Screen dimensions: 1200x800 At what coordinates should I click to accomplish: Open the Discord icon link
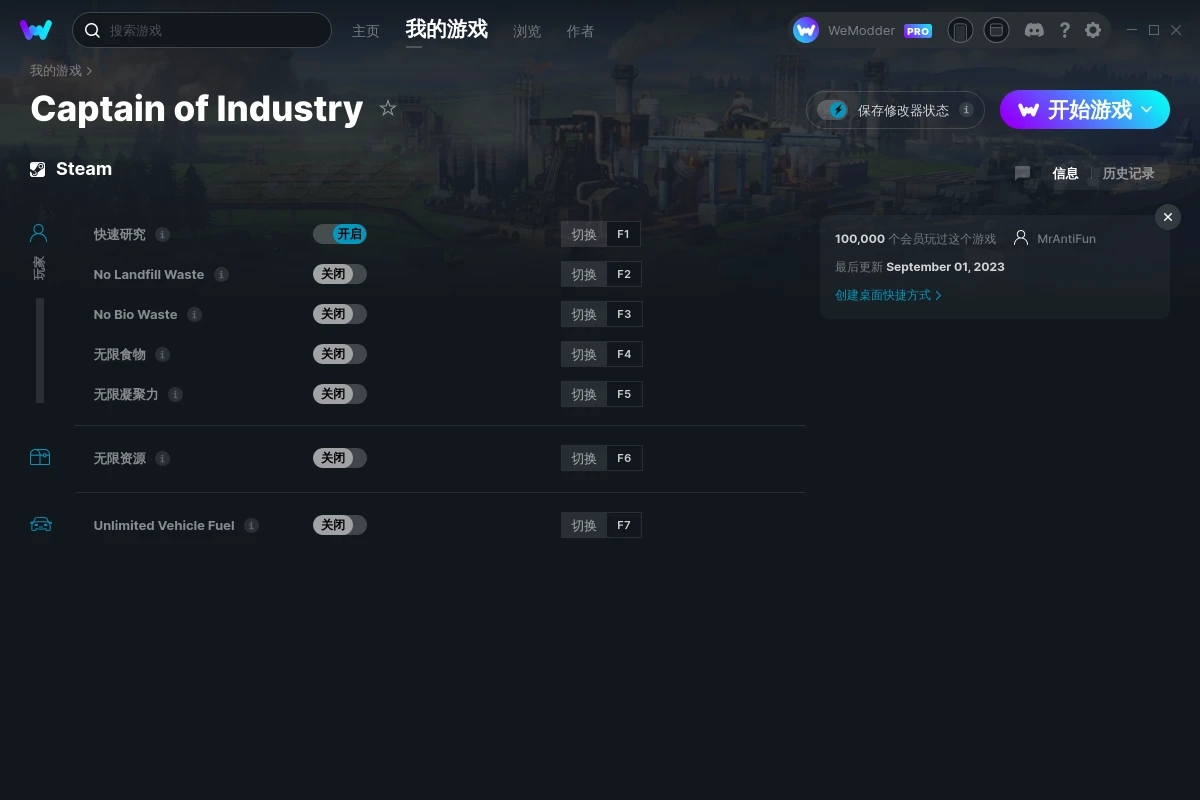click(x=1035, y=30)
